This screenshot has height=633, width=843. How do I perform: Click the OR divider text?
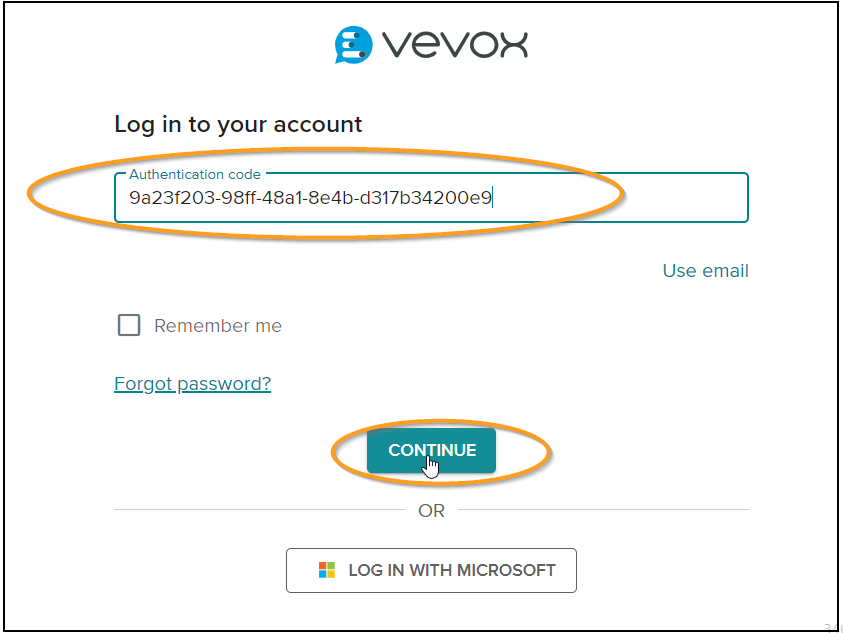(x=432, y=510)
